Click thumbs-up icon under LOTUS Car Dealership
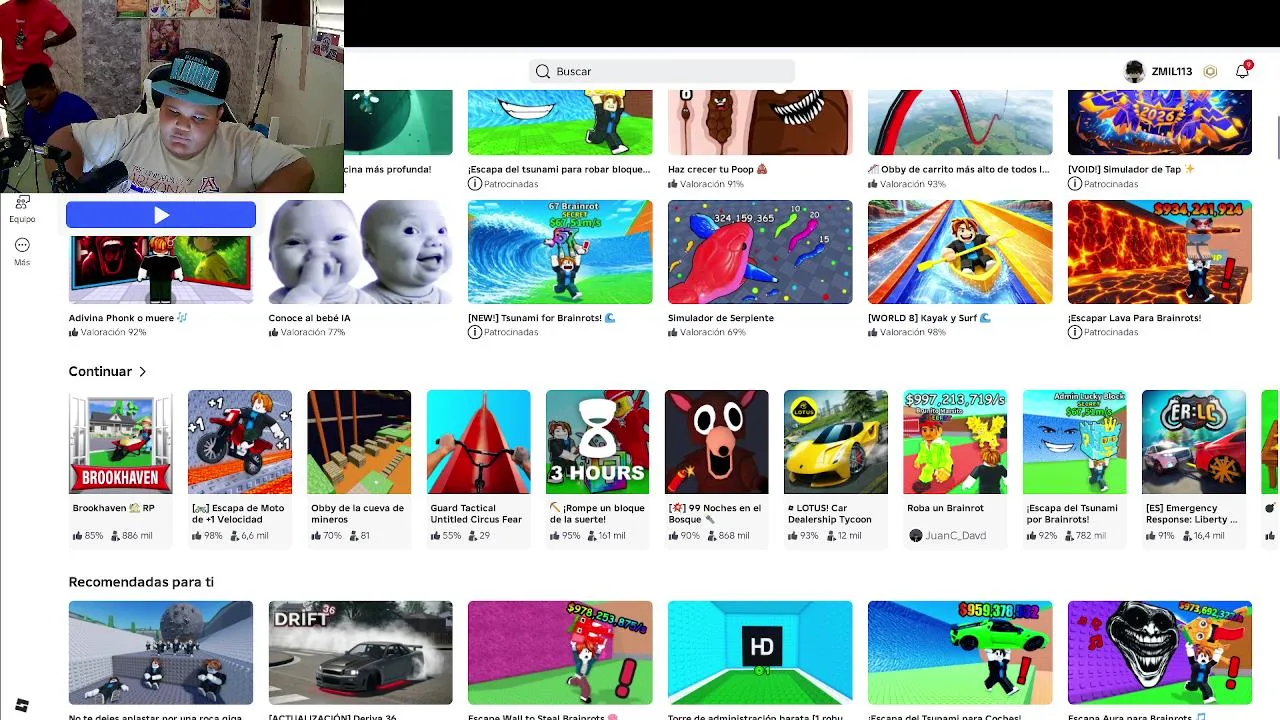1280x720 pixels. point(793,536)
